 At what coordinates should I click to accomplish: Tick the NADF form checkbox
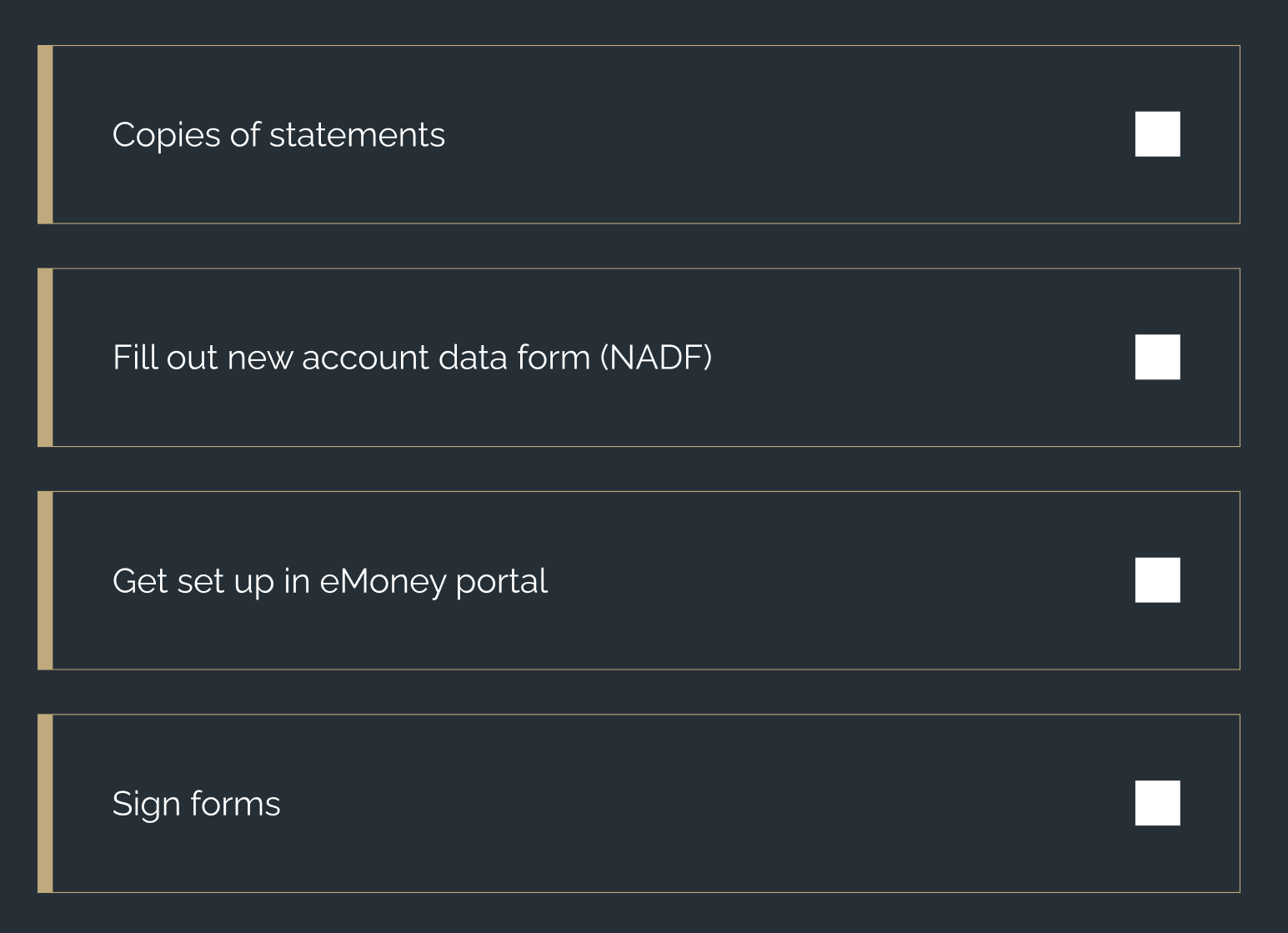click(1157, 357)
